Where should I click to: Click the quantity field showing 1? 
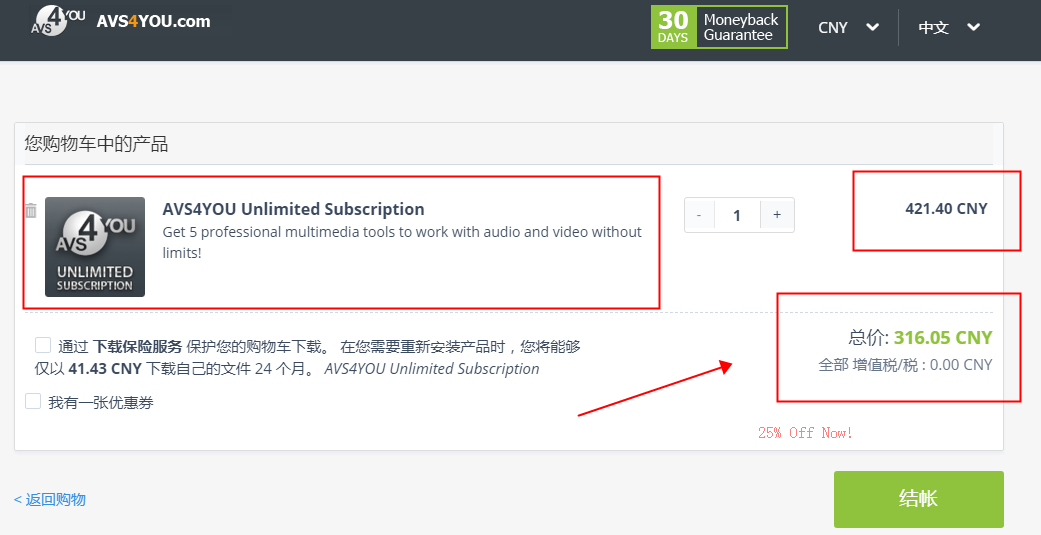pos(737,215)
